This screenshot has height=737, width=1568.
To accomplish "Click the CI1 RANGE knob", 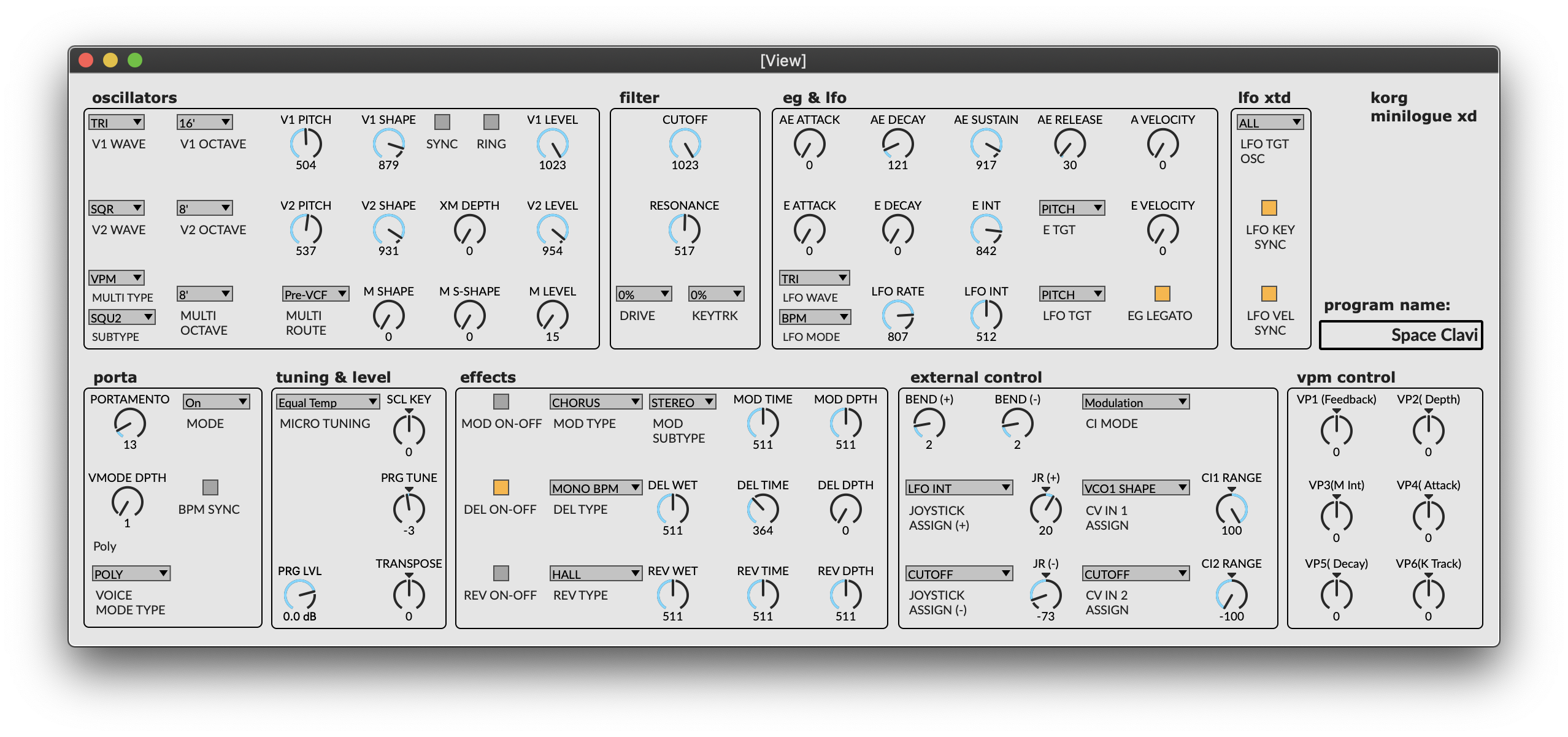I will pyautogui.click(x=1231, y=508).
